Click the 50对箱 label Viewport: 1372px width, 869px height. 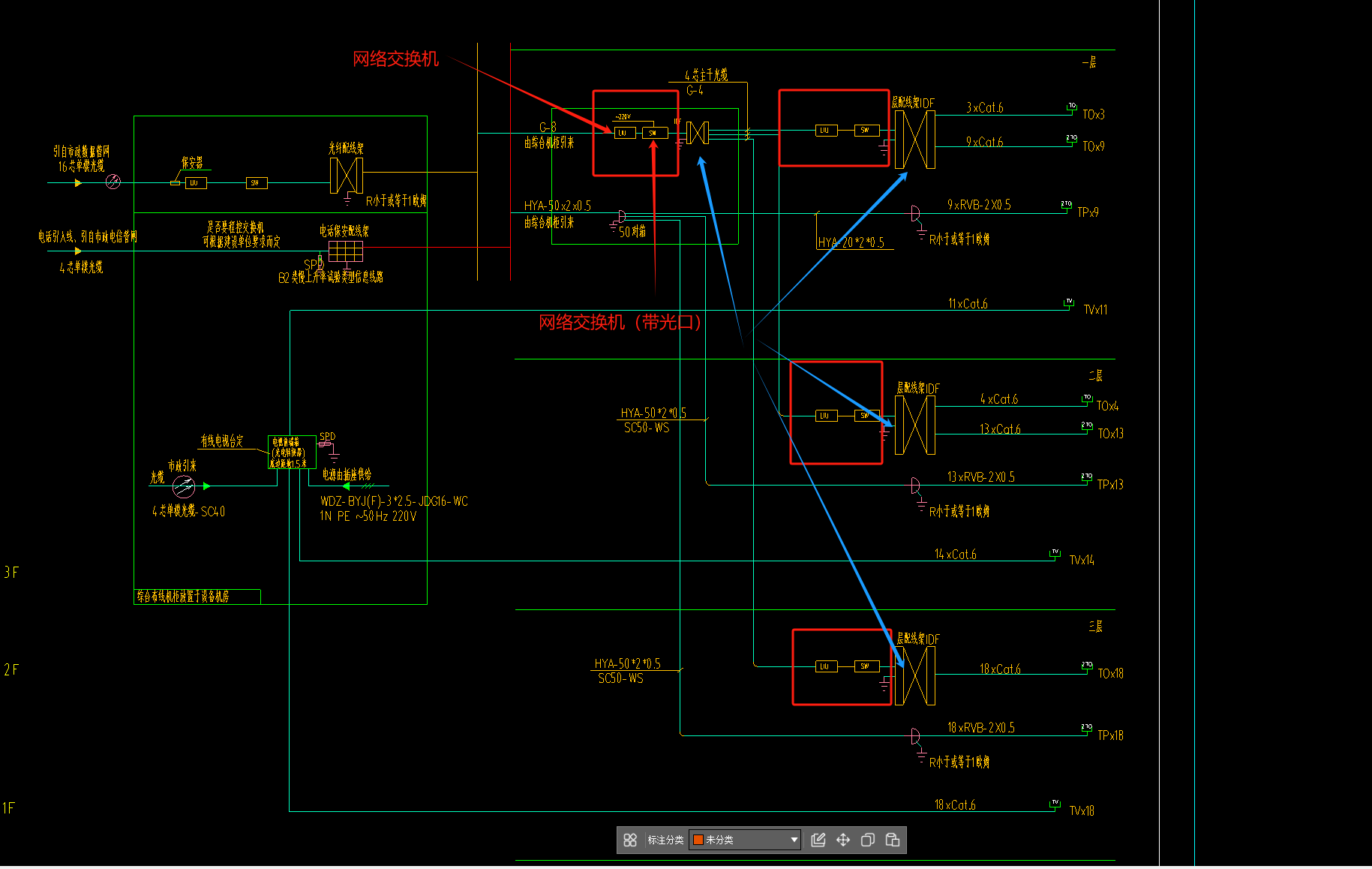[x=632, y=232]
